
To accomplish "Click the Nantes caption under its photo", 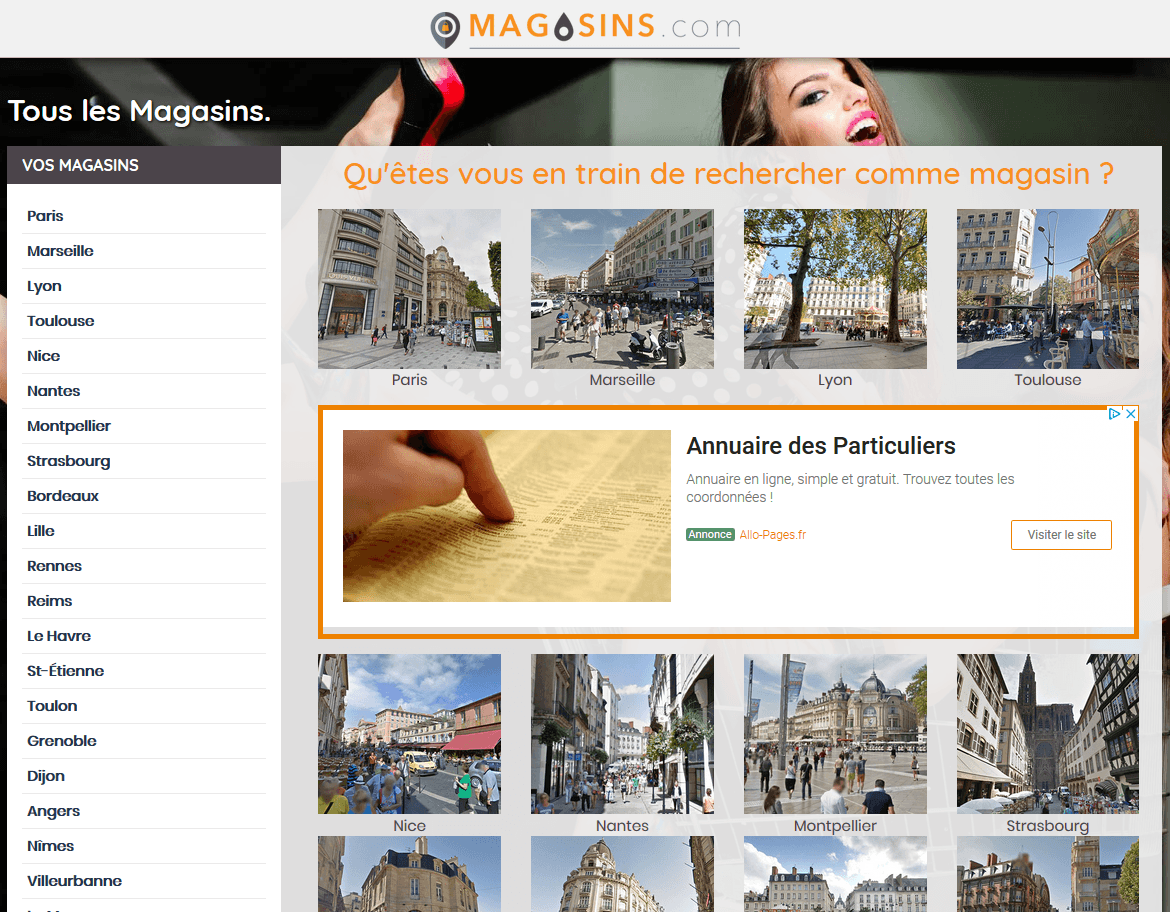I will (622, 825).
